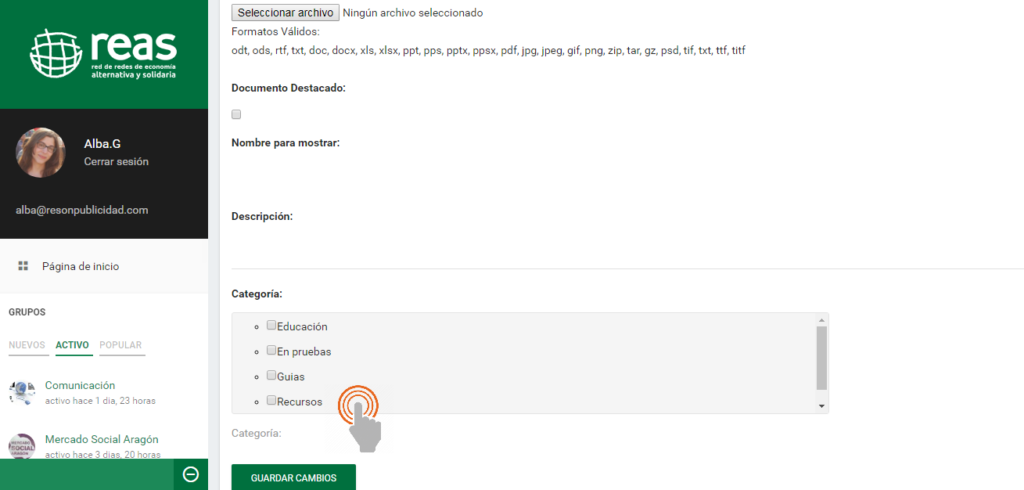Viewport: 1024px width, 490px height.
Task: Click the REAS logo in sidebar
Action: click(103, 55)
